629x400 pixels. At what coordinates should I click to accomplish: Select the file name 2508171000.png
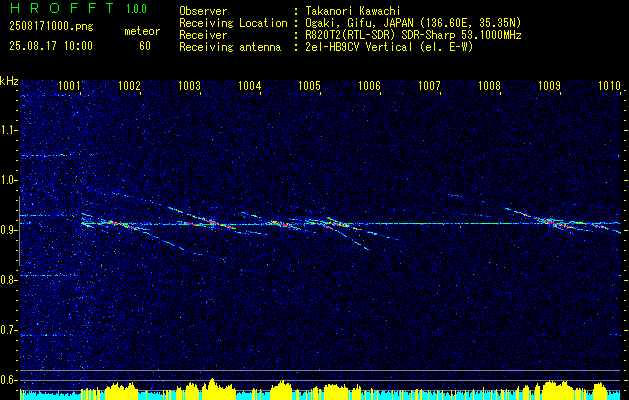coord(51,27)
